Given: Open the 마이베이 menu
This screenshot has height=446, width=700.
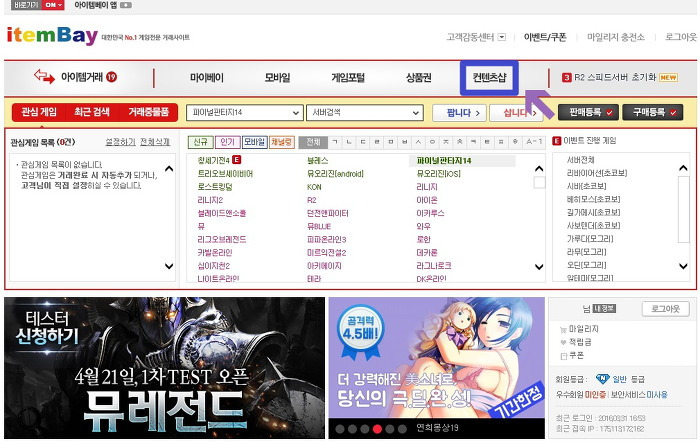Looking at the screenshot, I should point(207,78).
